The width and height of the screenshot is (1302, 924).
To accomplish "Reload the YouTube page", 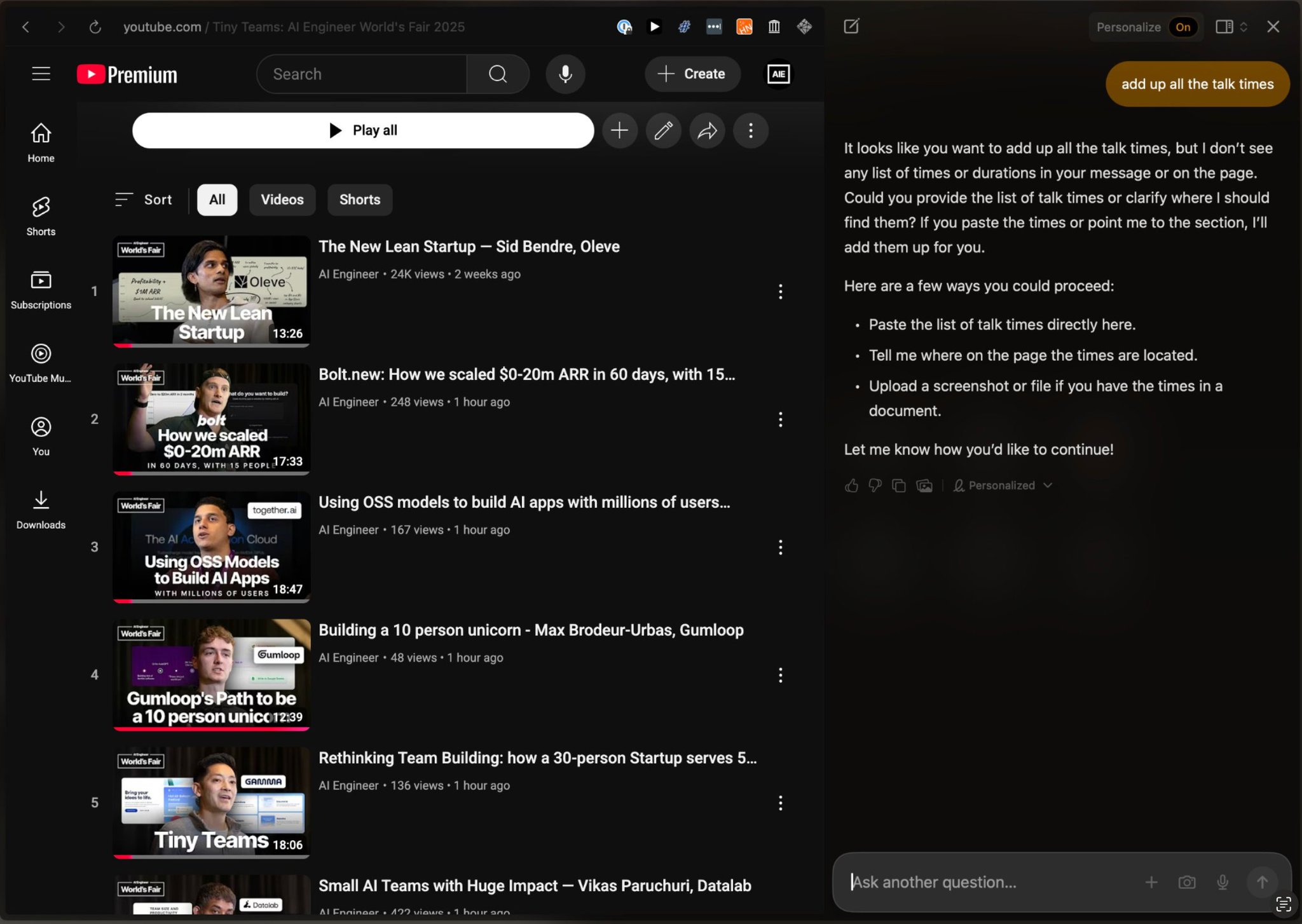I will pos(95,27).
